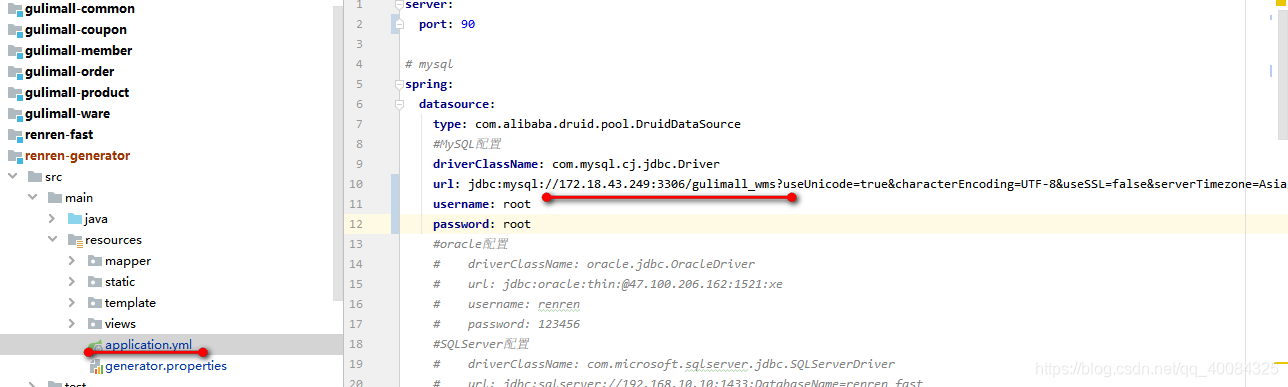This screenshot has width=1288, height=387.
Task: Click the password value root
Action: pos(517,224)
